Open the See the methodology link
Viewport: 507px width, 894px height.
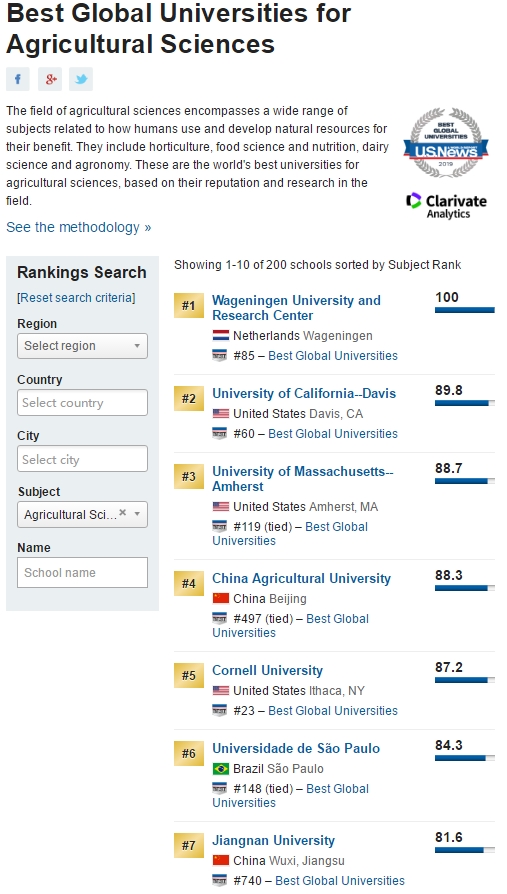(79, 227)
